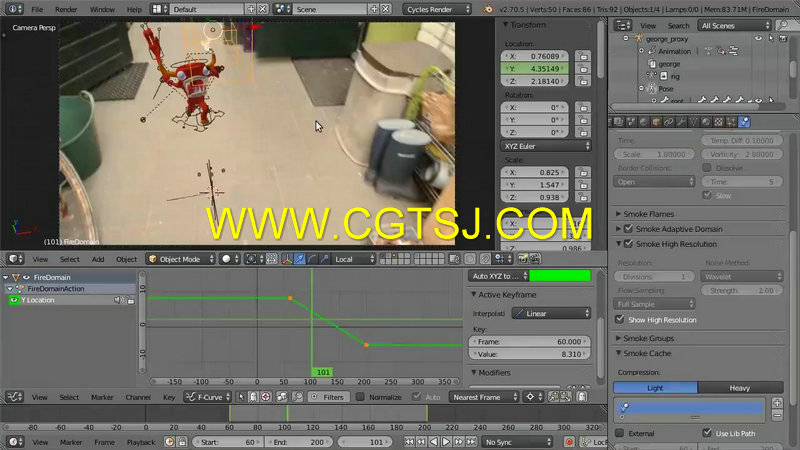Mute the Y Location channel speaker

[x=118, y=300]
